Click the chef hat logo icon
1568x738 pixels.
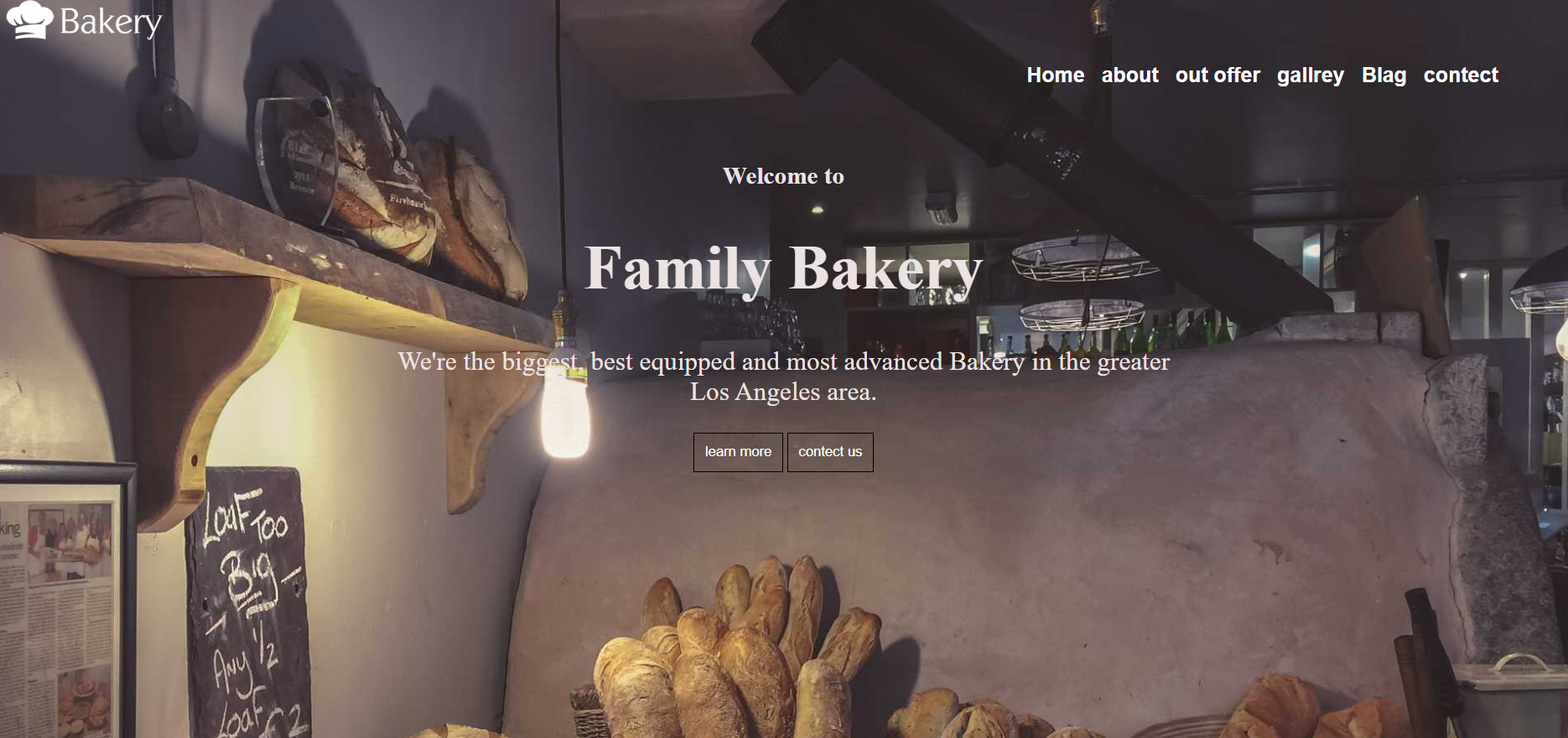point(29,20)
